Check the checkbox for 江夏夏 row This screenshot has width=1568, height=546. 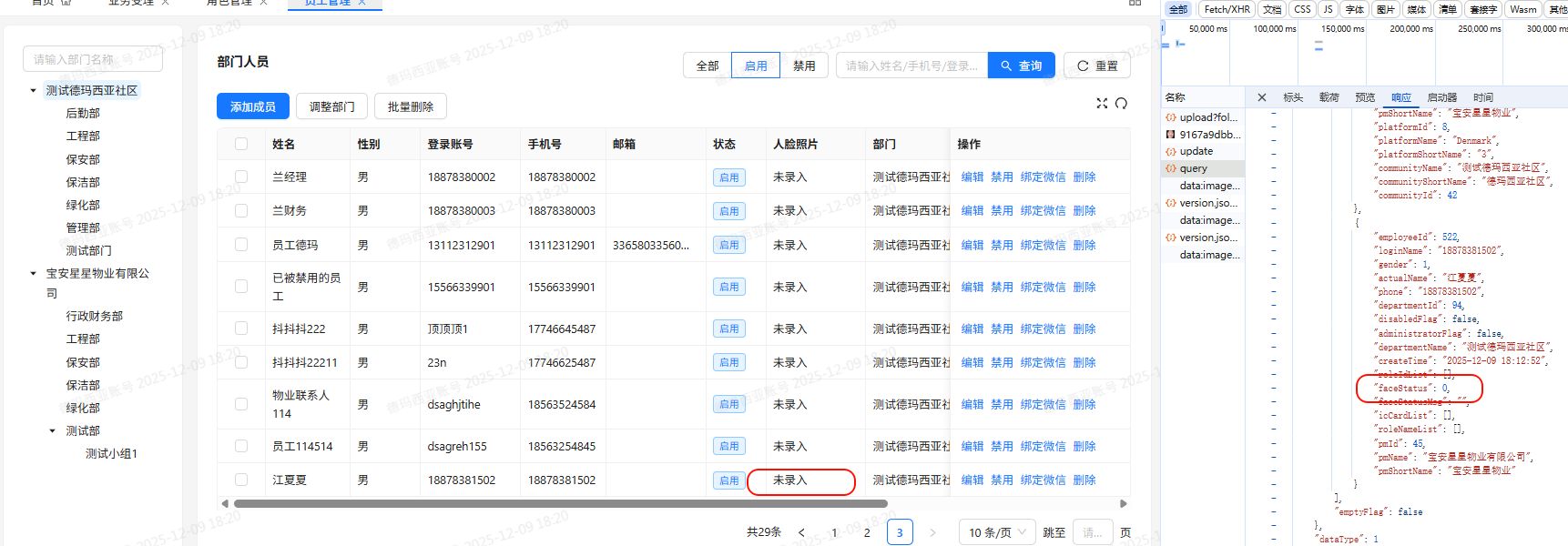tap(241, 480)
